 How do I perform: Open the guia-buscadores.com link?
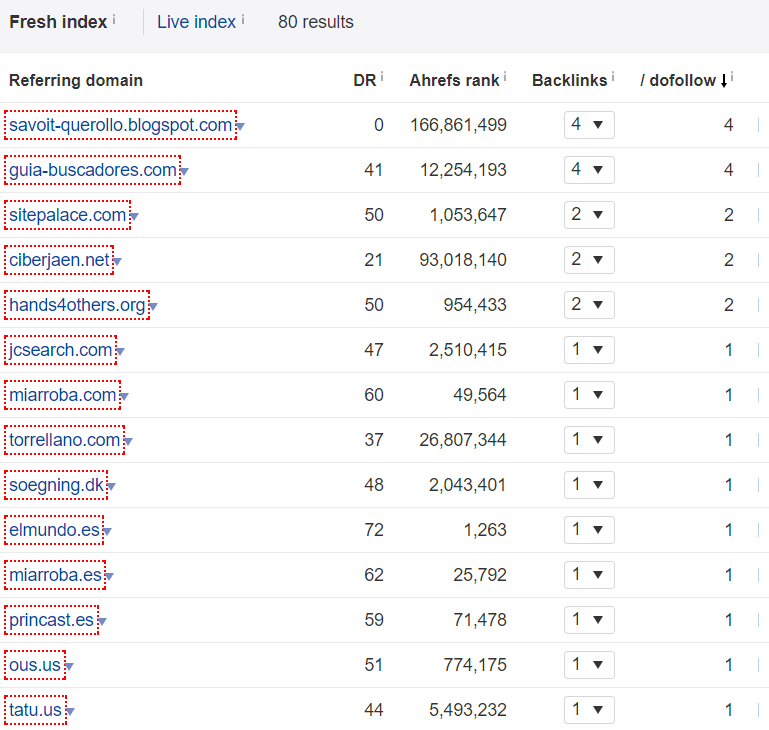(93, 170)
